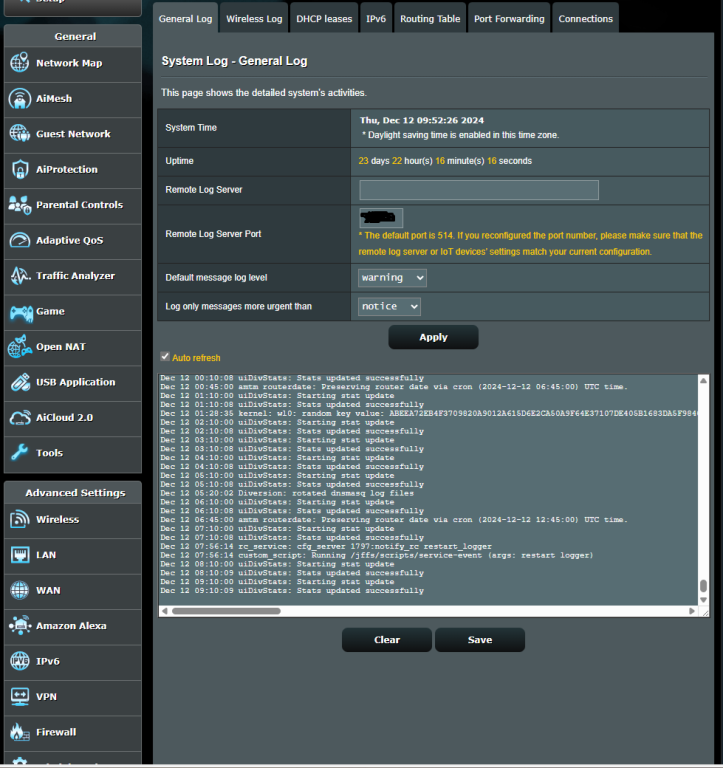723x768 pixels.
Task: Click USB Application icon
Action: pyautogui.click(x=20, y=382)
